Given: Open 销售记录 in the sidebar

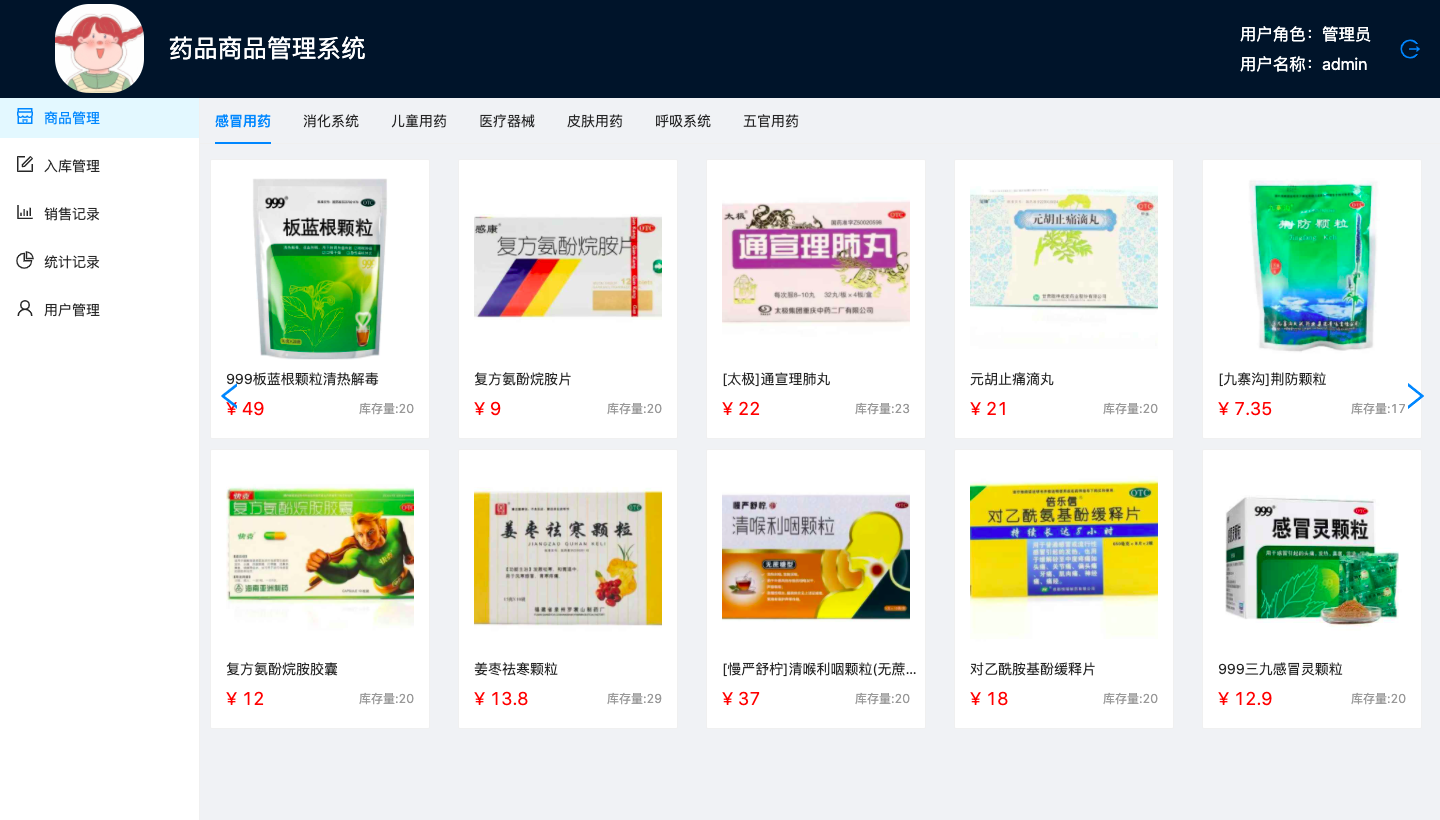Looking at the screenshot, I should (99, 214).
